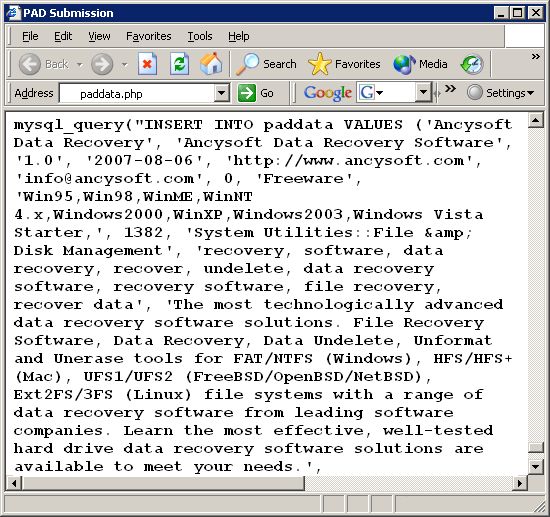Stop page loading with red X icon
This screenshot has height=517, width=550.
[x=147, y=64]
